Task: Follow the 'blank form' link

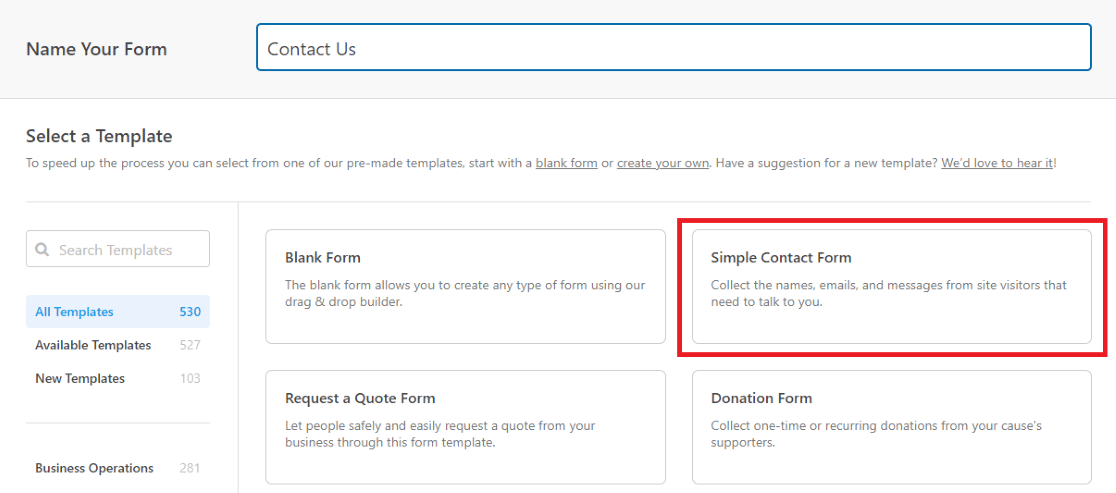Action: pos(567,163)
